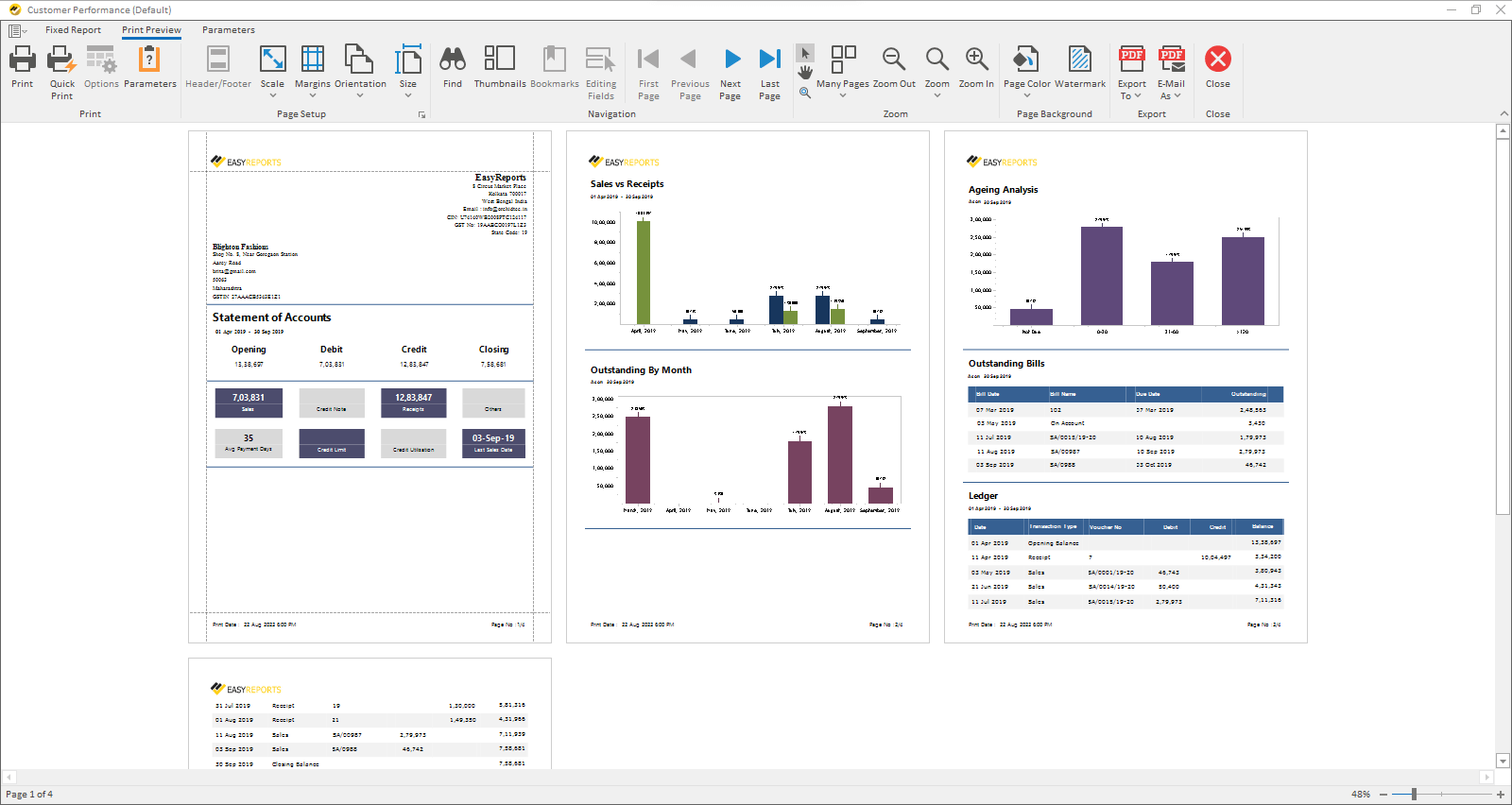This screenshot has width=1512, height=805.
Task: Click the Find binoculars icon
Action: click(453, 60)
